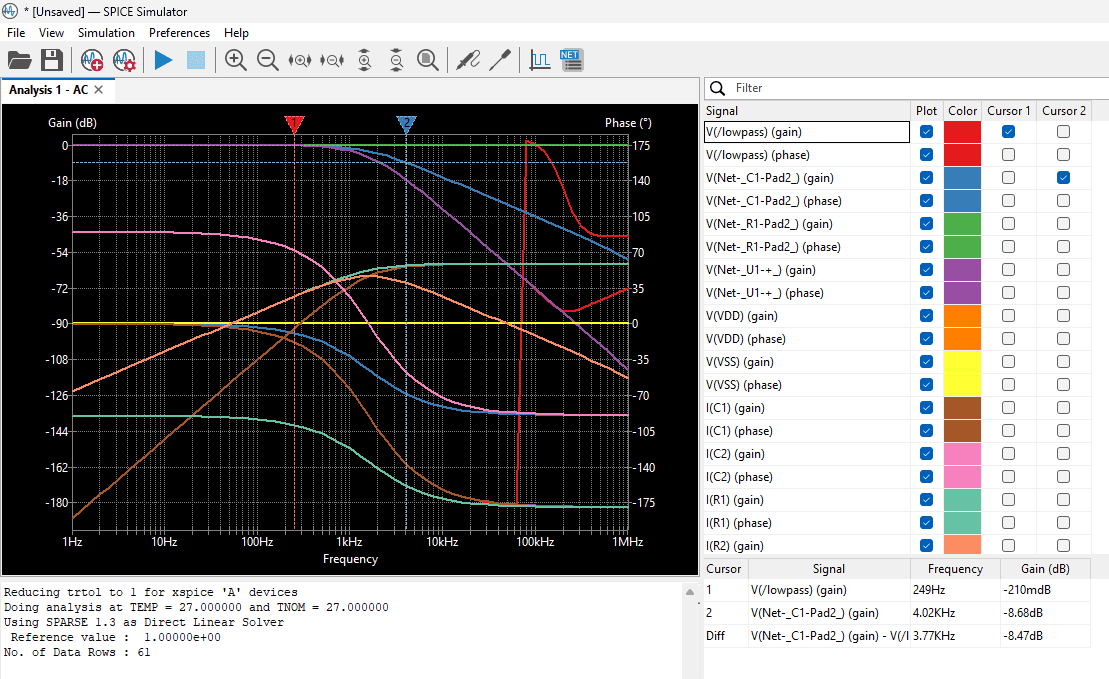
Task: Create a new analysis tab
Action: (x=92, y=60)
